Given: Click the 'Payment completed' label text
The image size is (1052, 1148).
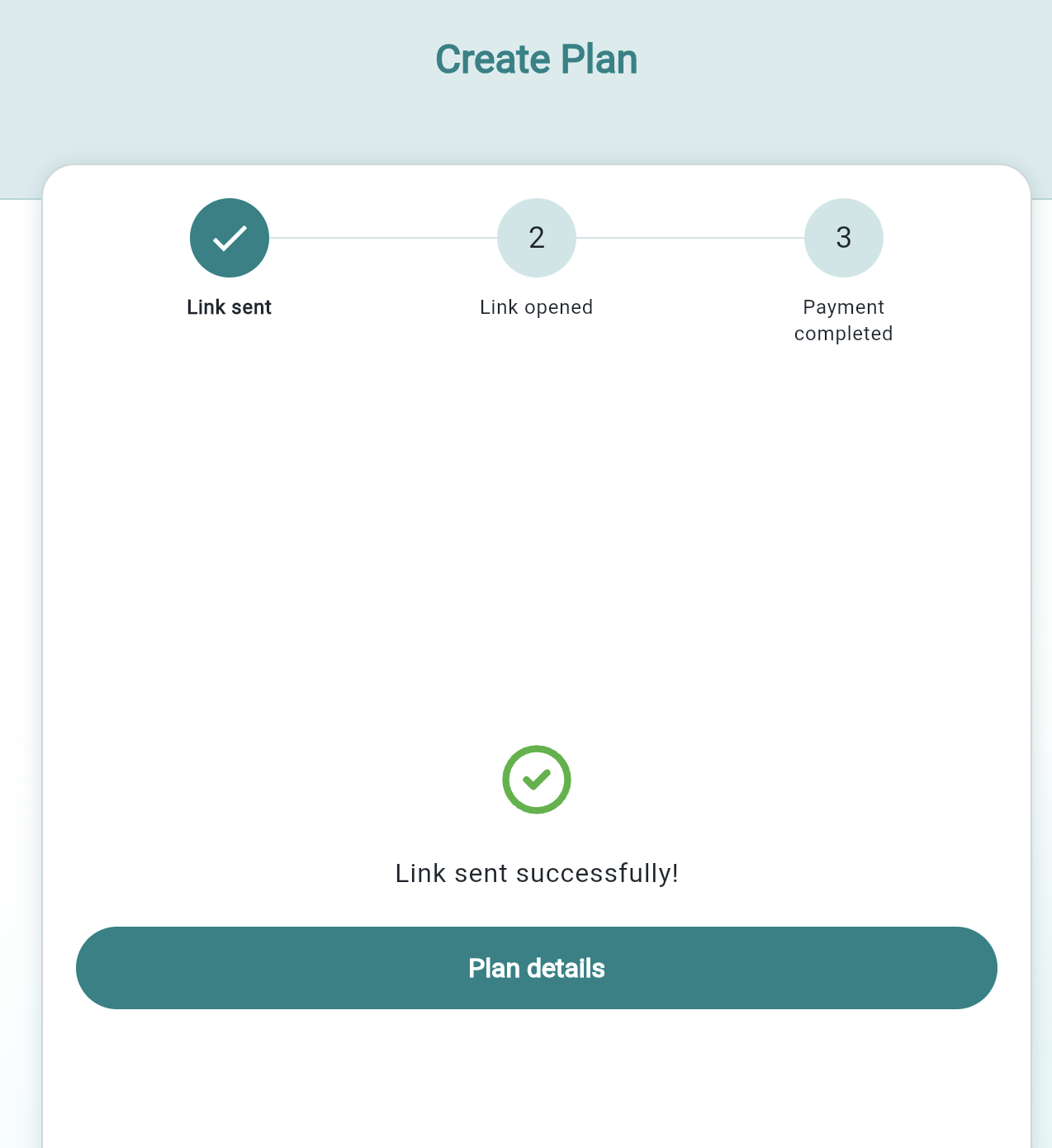Looking at the screenshot, I should point(843,320).
